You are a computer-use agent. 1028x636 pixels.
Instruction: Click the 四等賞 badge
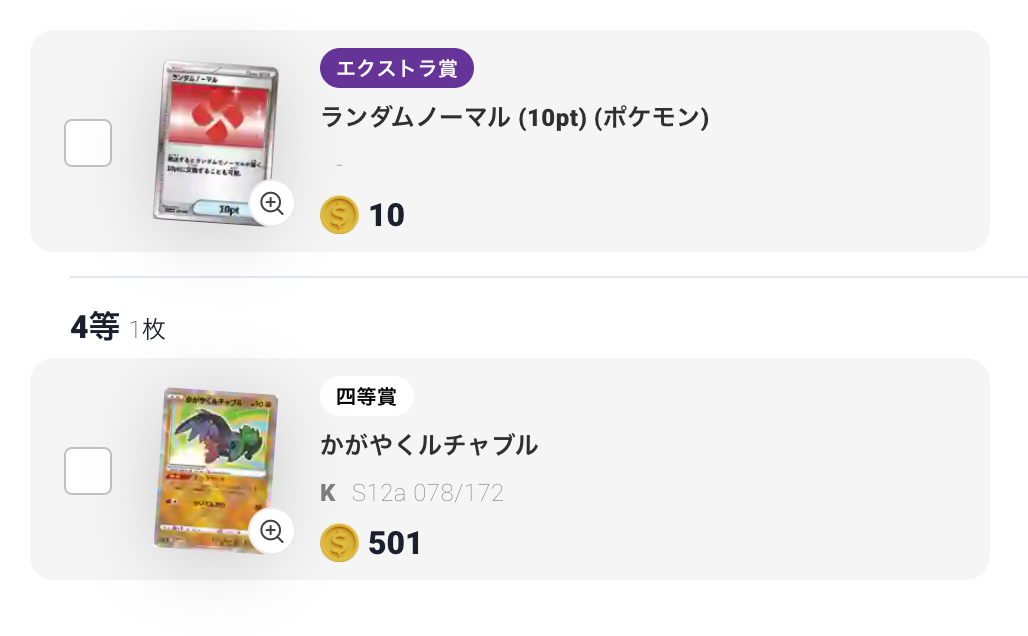click(x=367, y=396)
